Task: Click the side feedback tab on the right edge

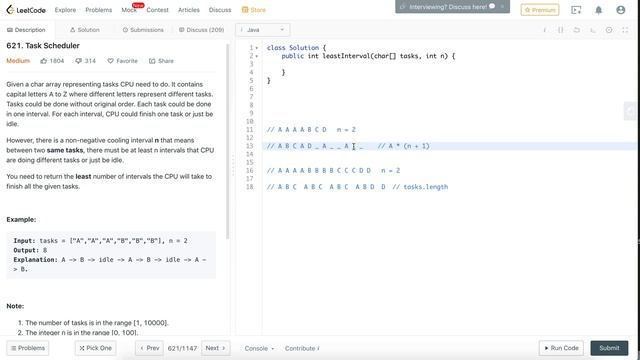Action: (x=631, y=111)
